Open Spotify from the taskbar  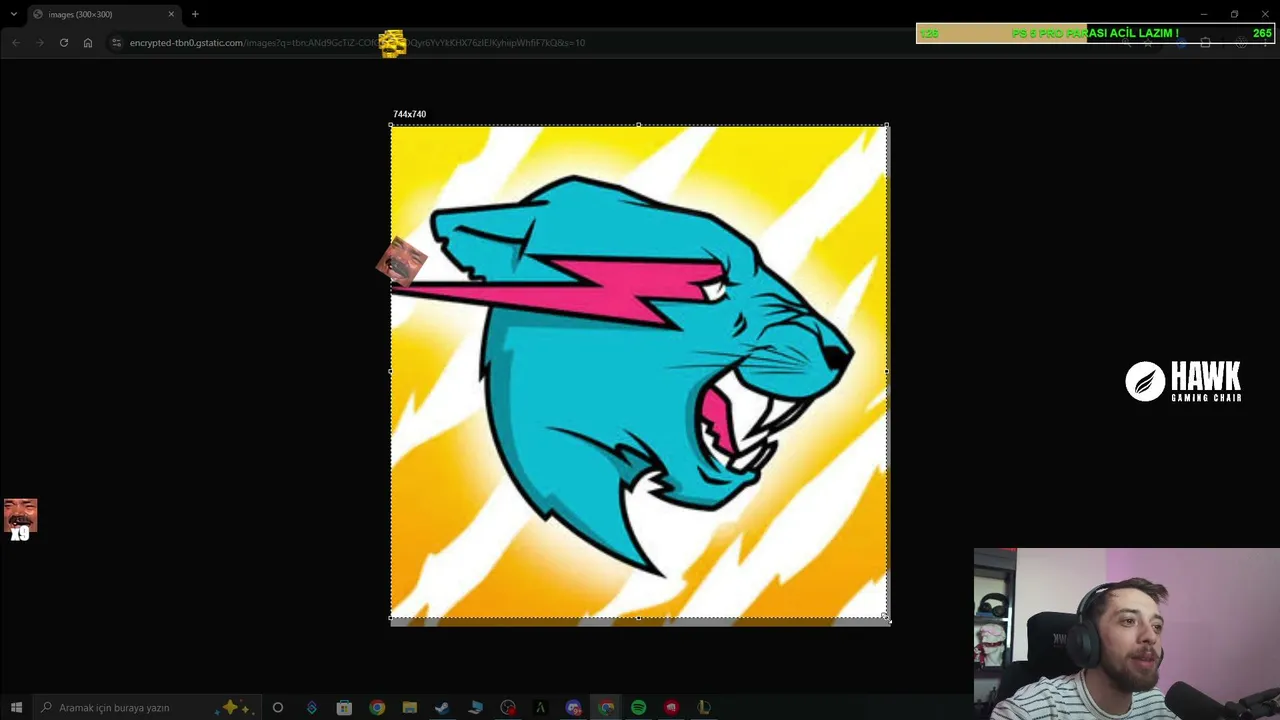coord(639,708)
